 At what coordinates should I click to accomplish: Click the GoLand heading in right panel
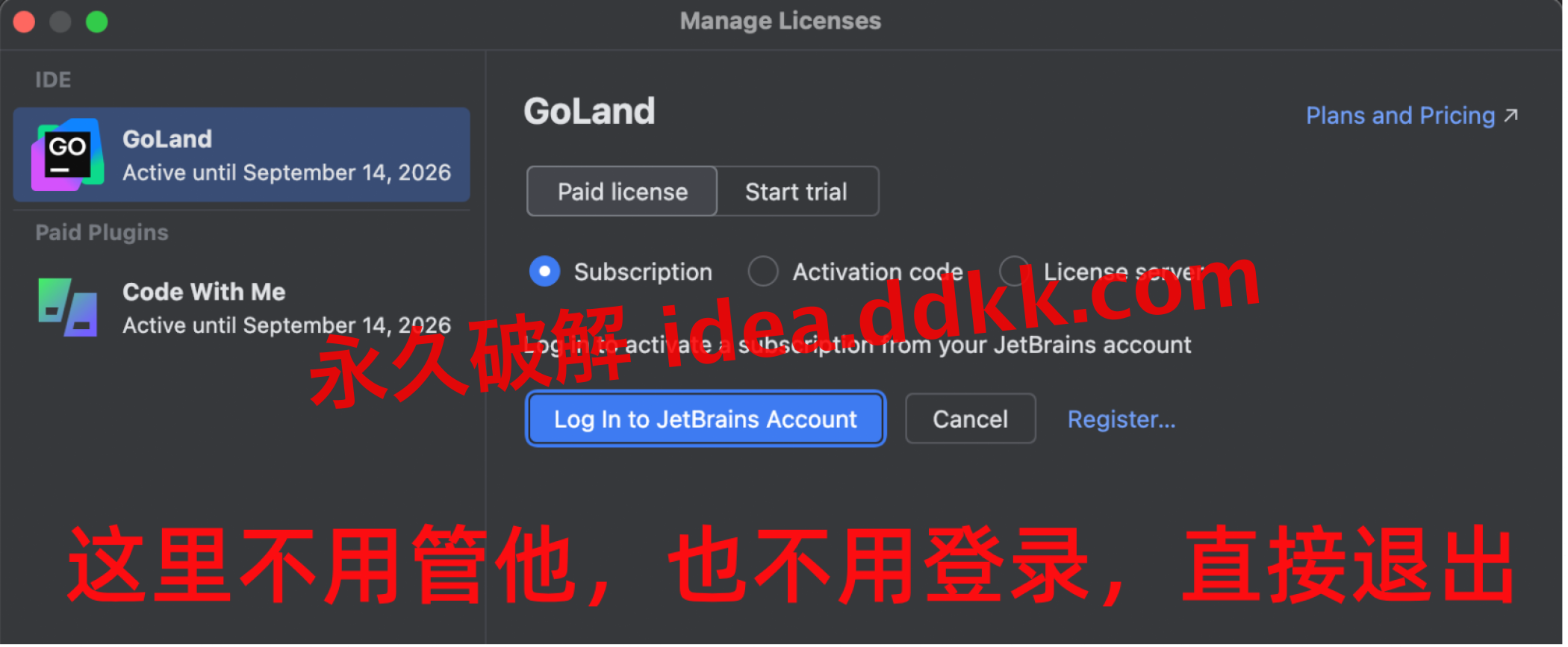[x=589, y=112]
